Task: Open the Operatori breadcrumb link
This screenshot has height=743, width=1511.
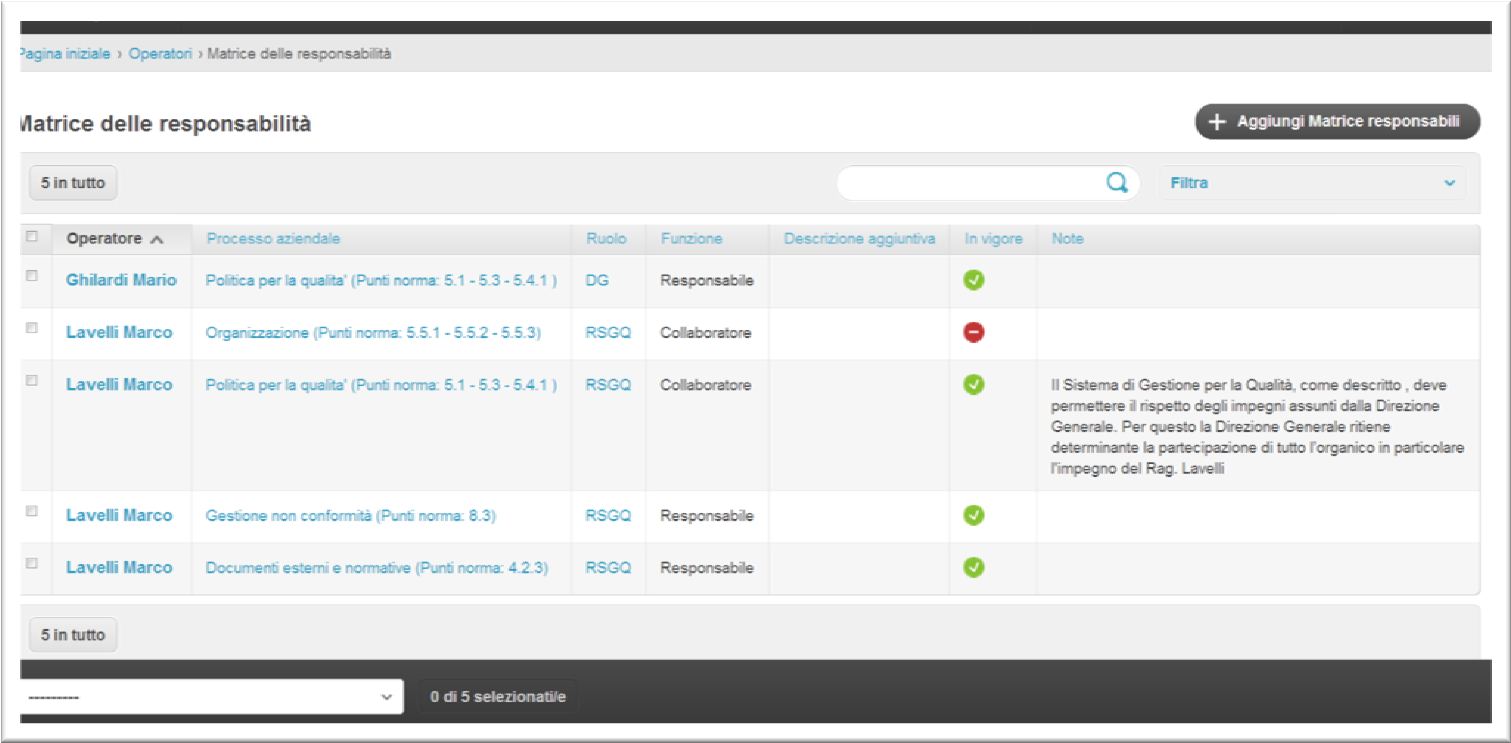Action: (x=160, y=54)
